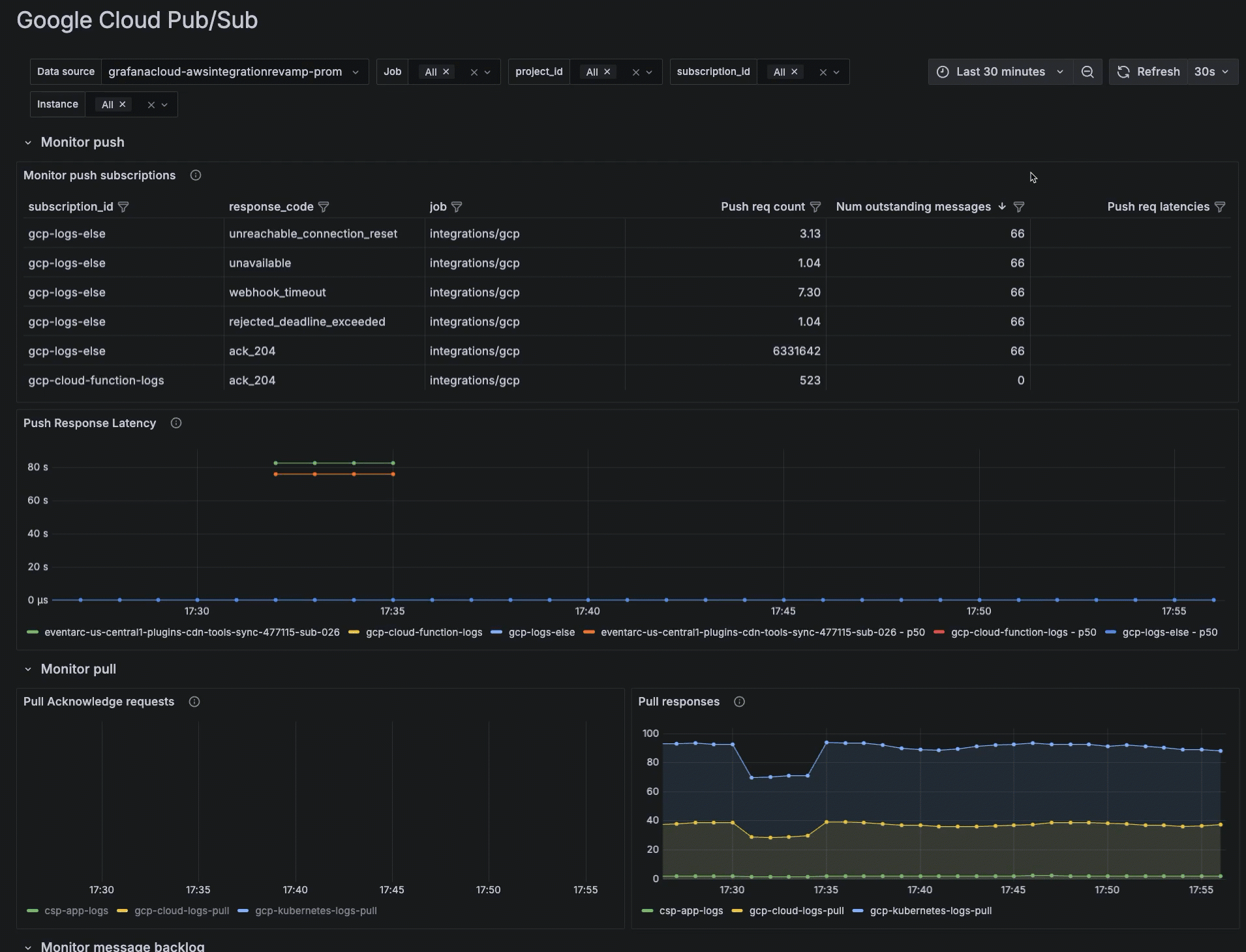Click the zoom out time range icon
This screenshot has height=952, width=1246.
point(1087,72)
